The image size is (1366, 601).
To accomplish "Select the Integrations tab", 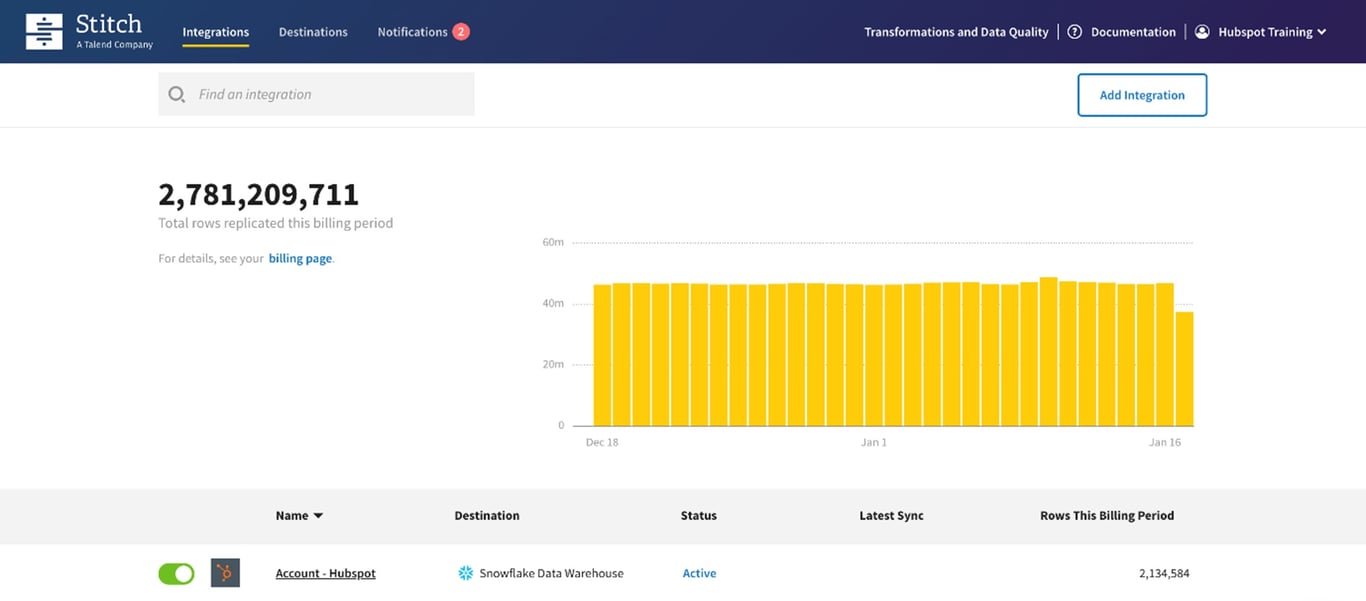I will pos(215,32).
